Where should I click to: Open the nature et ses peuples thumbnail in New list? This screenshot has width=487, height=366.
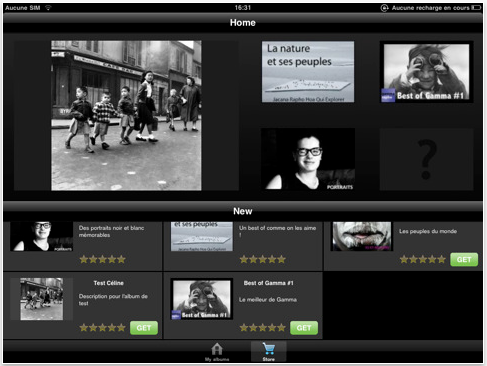[x=202, y=236]
